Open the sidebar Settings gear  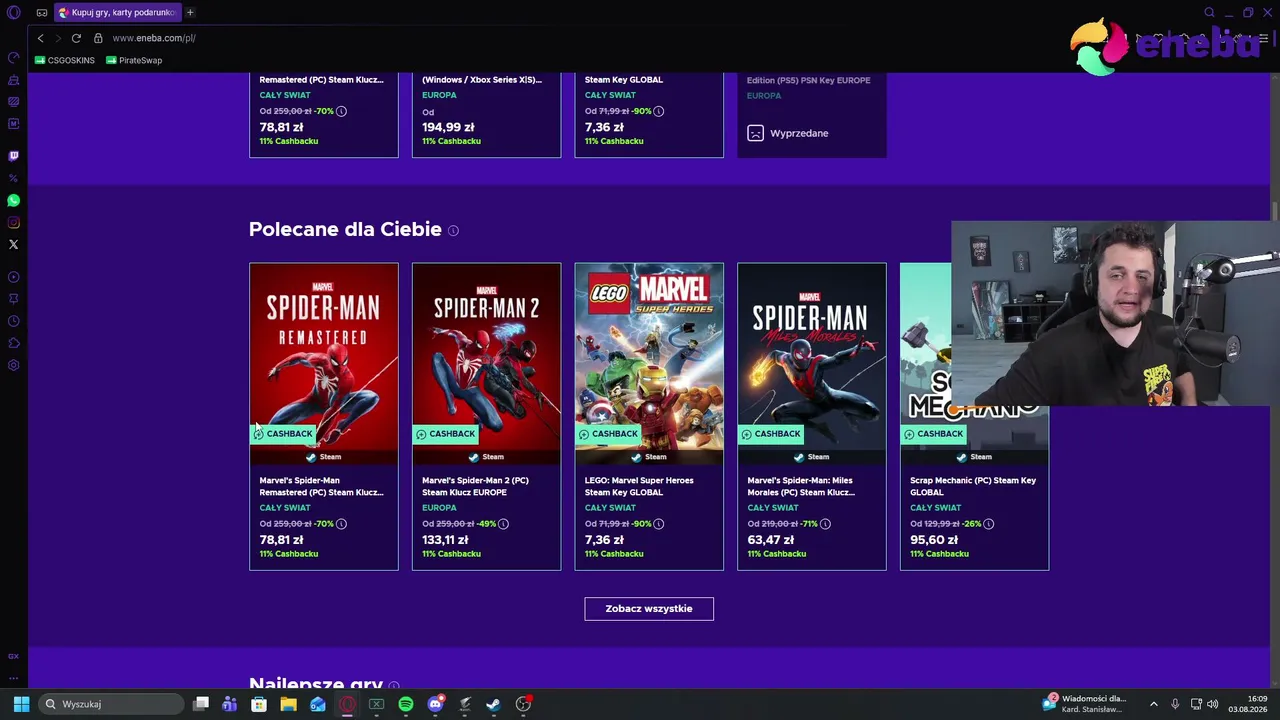click(x=14, y=365)
